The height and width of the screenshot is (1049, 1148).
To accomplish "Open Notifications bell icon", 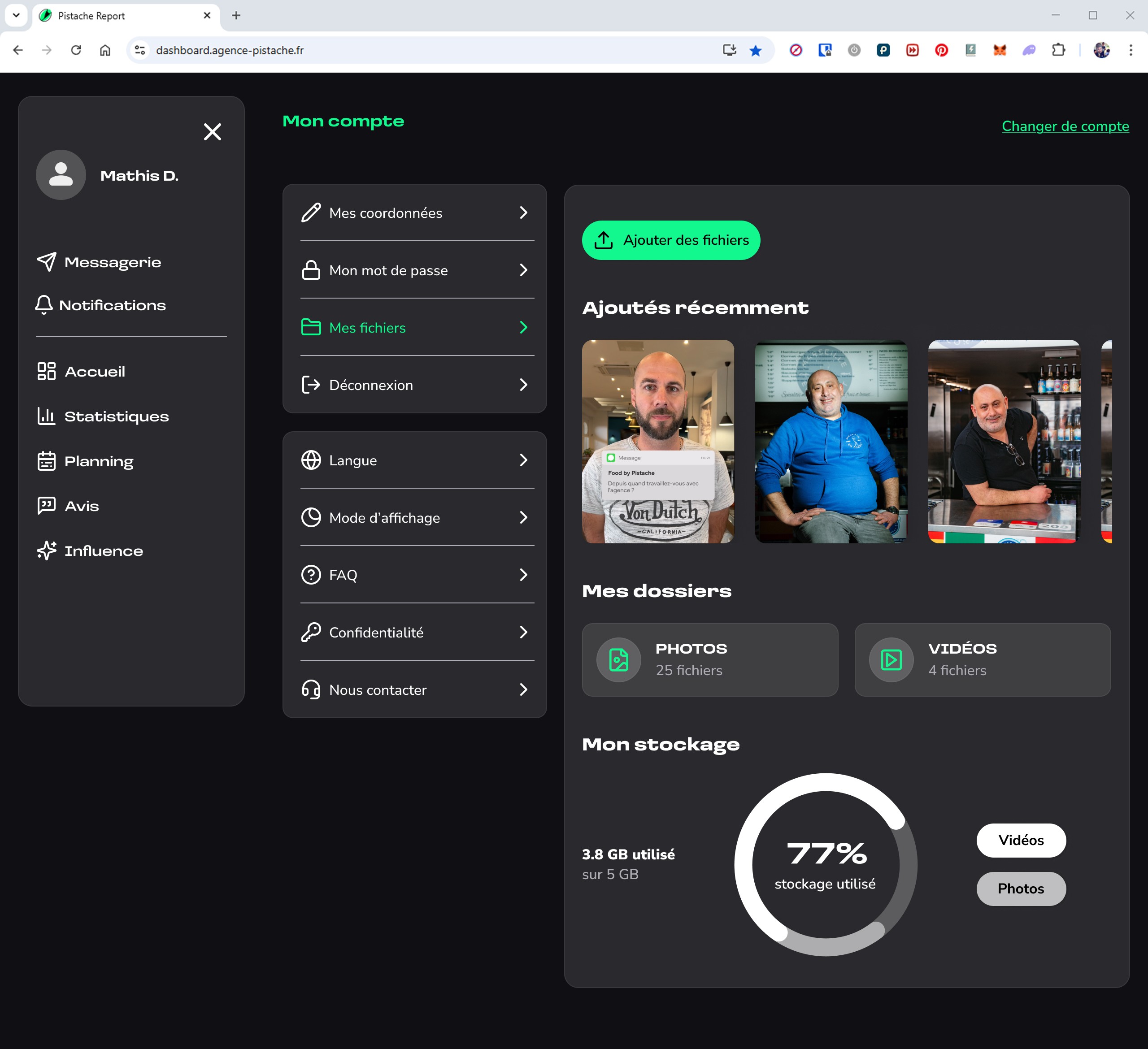I will [44, 305].
